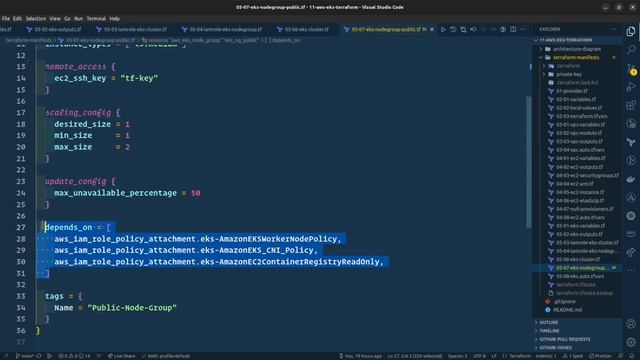640x360 pixels.
Task: Open the Docker view in activity bar
Action: click(x=631, y=179)
